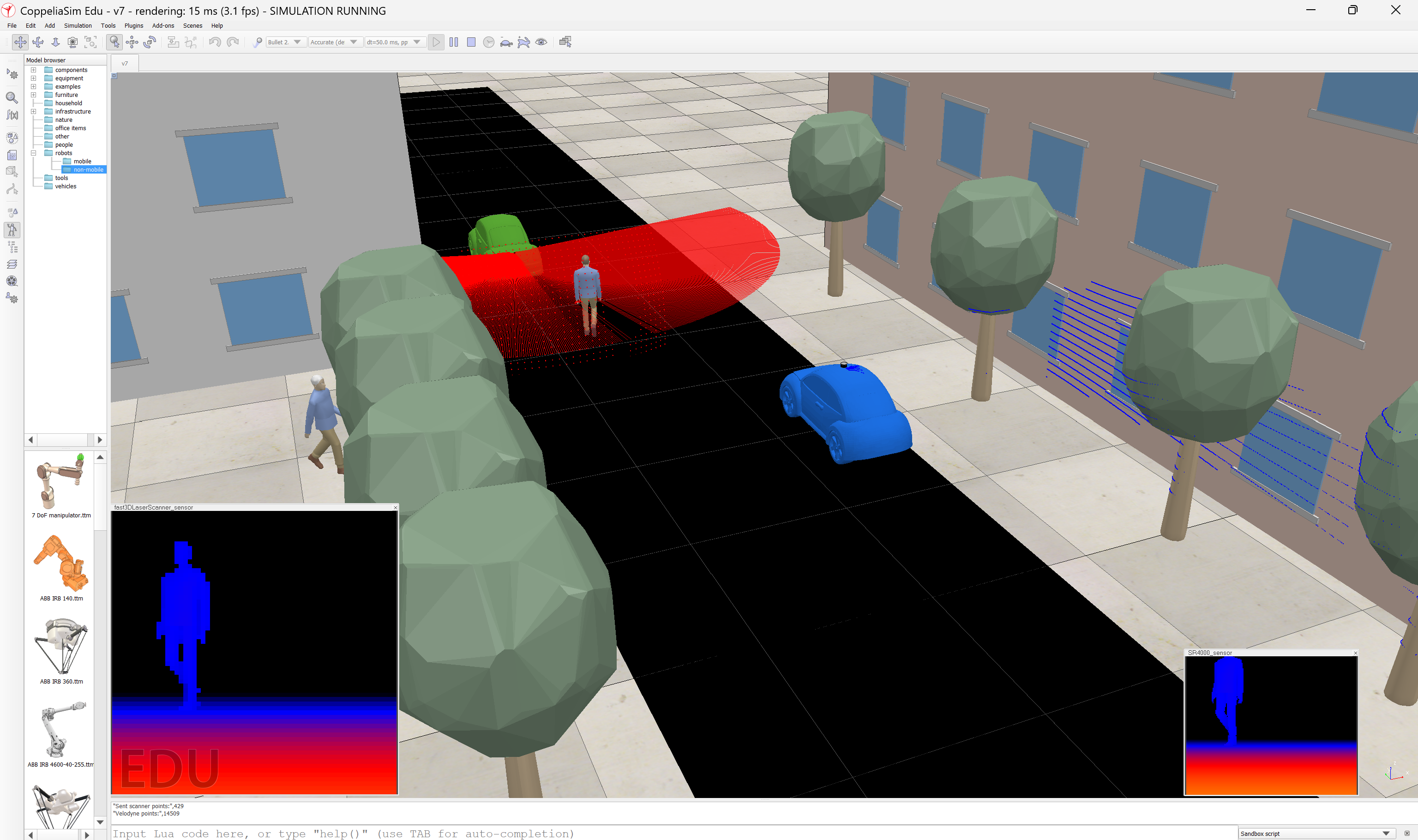Select the ABB IRB 140.ttm model thumbnail
Screen dimensions: 1418x840
tap(61, 563)
